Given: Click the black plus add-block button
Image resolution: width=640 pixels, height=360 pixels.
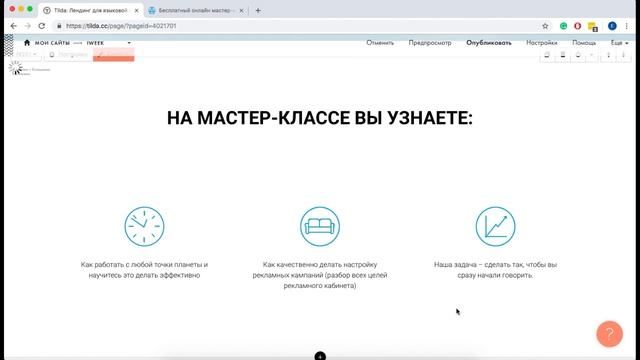Looking at the screenshot, I should [320, 356].
